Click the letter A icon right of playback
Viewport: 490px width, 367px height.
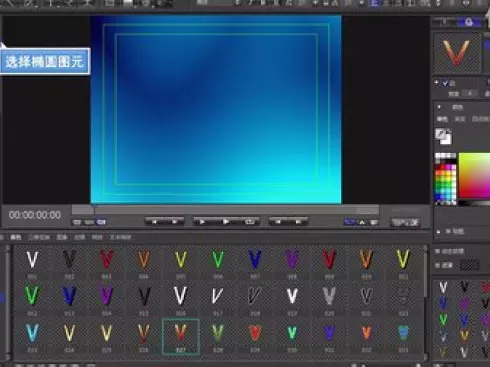[x=362, y=222]
